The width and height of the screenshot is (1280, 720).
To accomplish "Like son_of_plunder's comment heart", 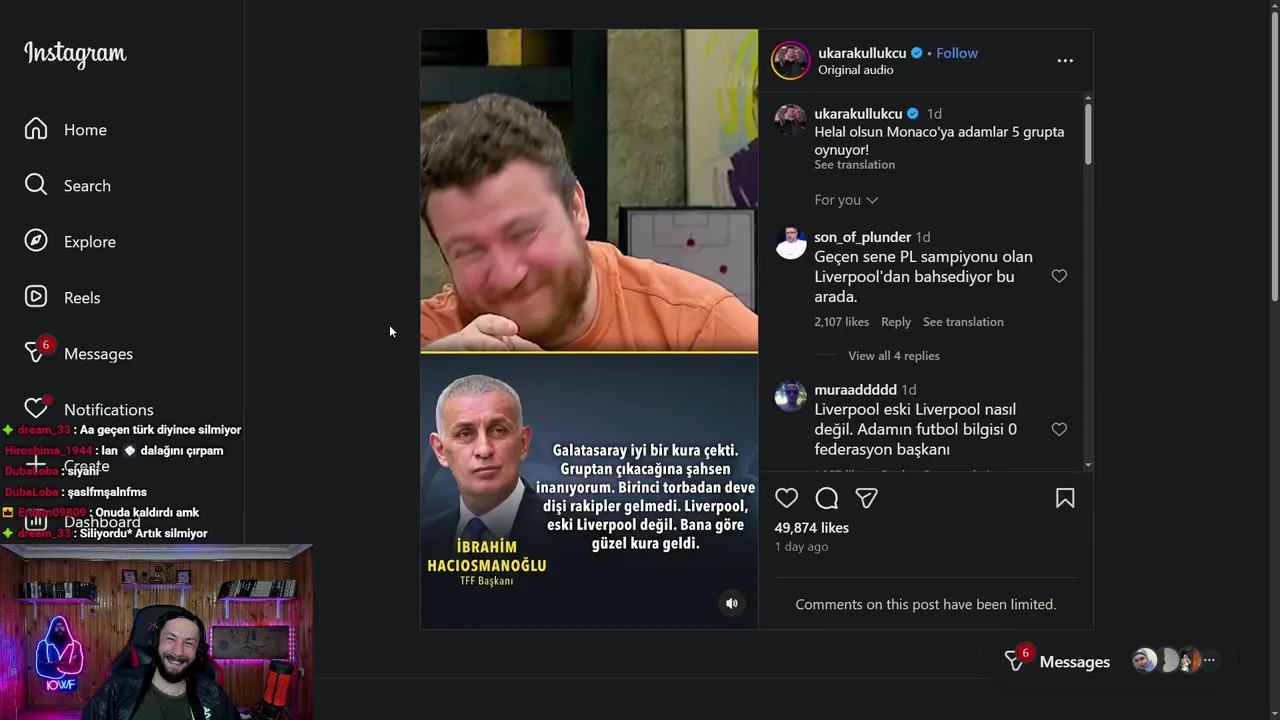I will [1059, 276].
